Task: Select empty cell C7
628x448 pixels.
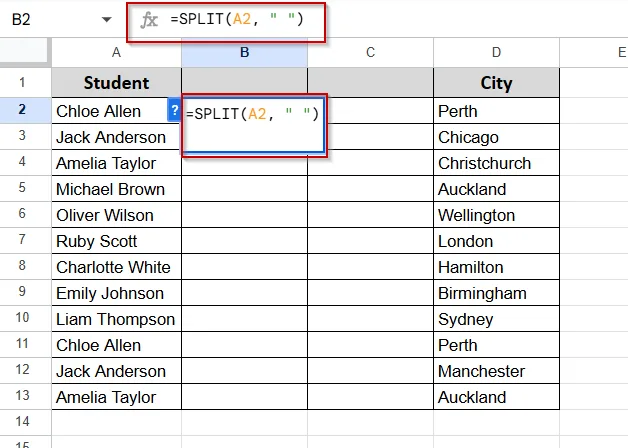Action: point(370,241)
